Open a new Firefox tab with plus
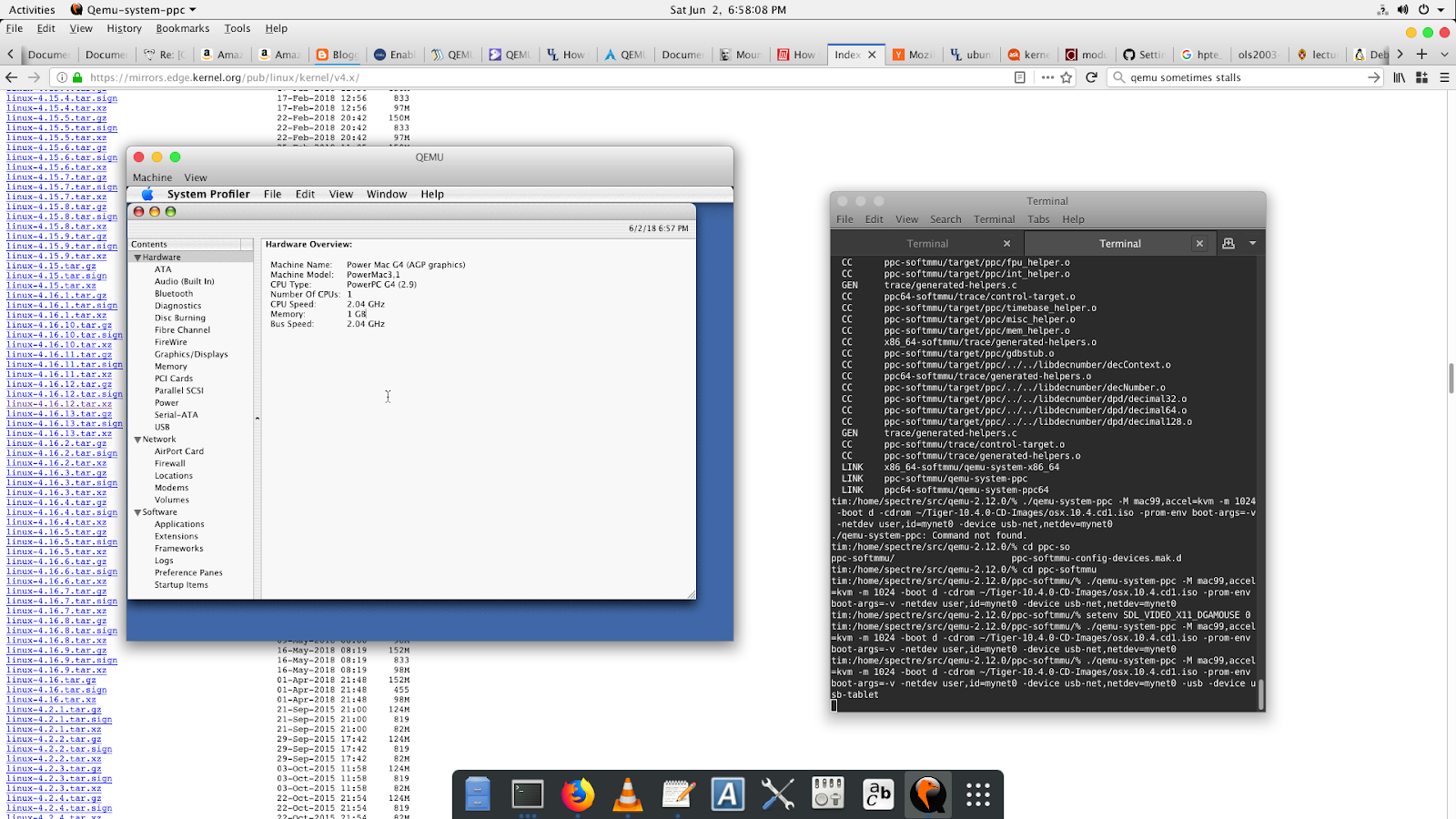 [1421, 55]
